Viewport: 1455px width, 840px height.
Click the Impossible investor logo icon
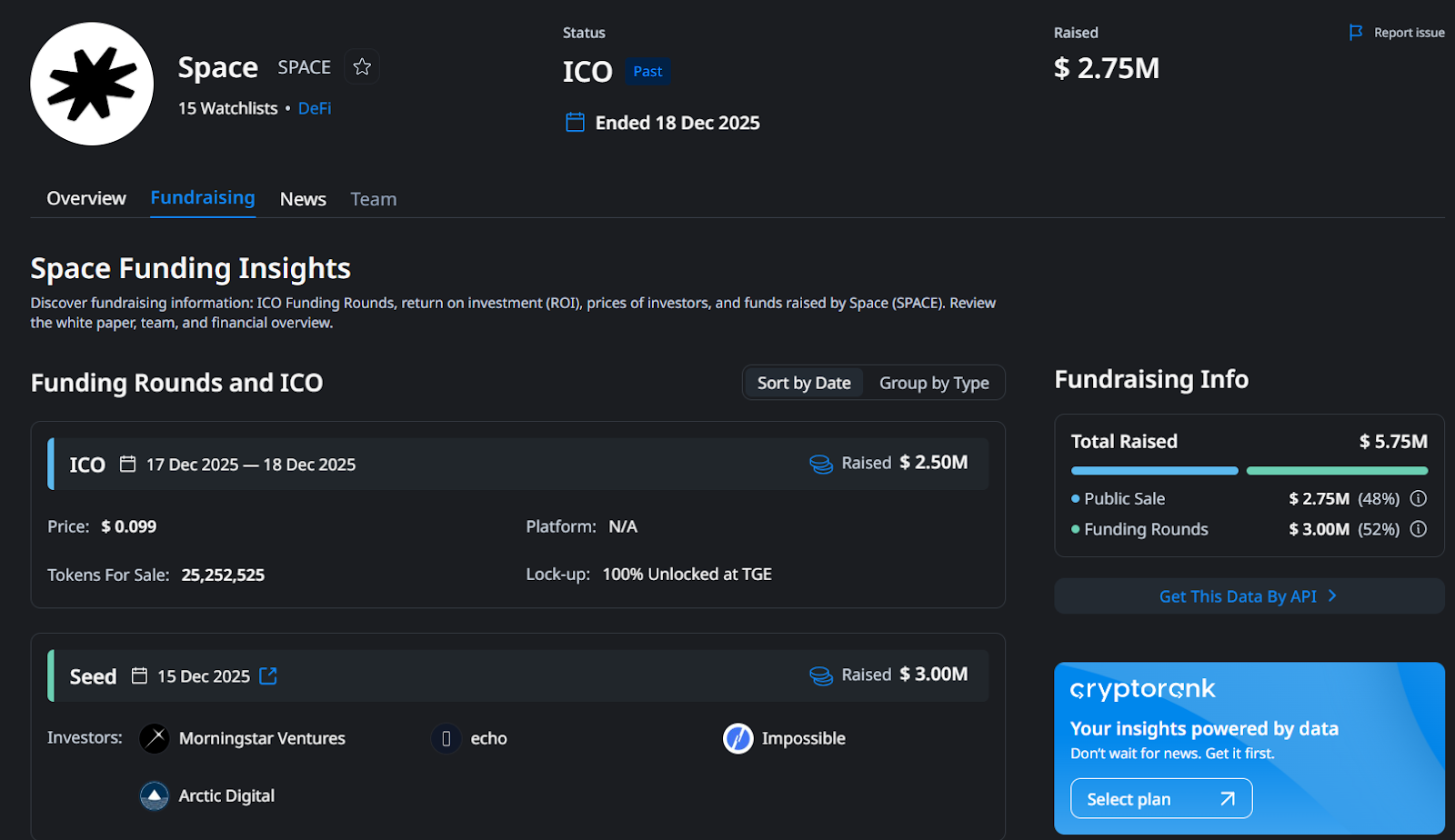point(738,738)
